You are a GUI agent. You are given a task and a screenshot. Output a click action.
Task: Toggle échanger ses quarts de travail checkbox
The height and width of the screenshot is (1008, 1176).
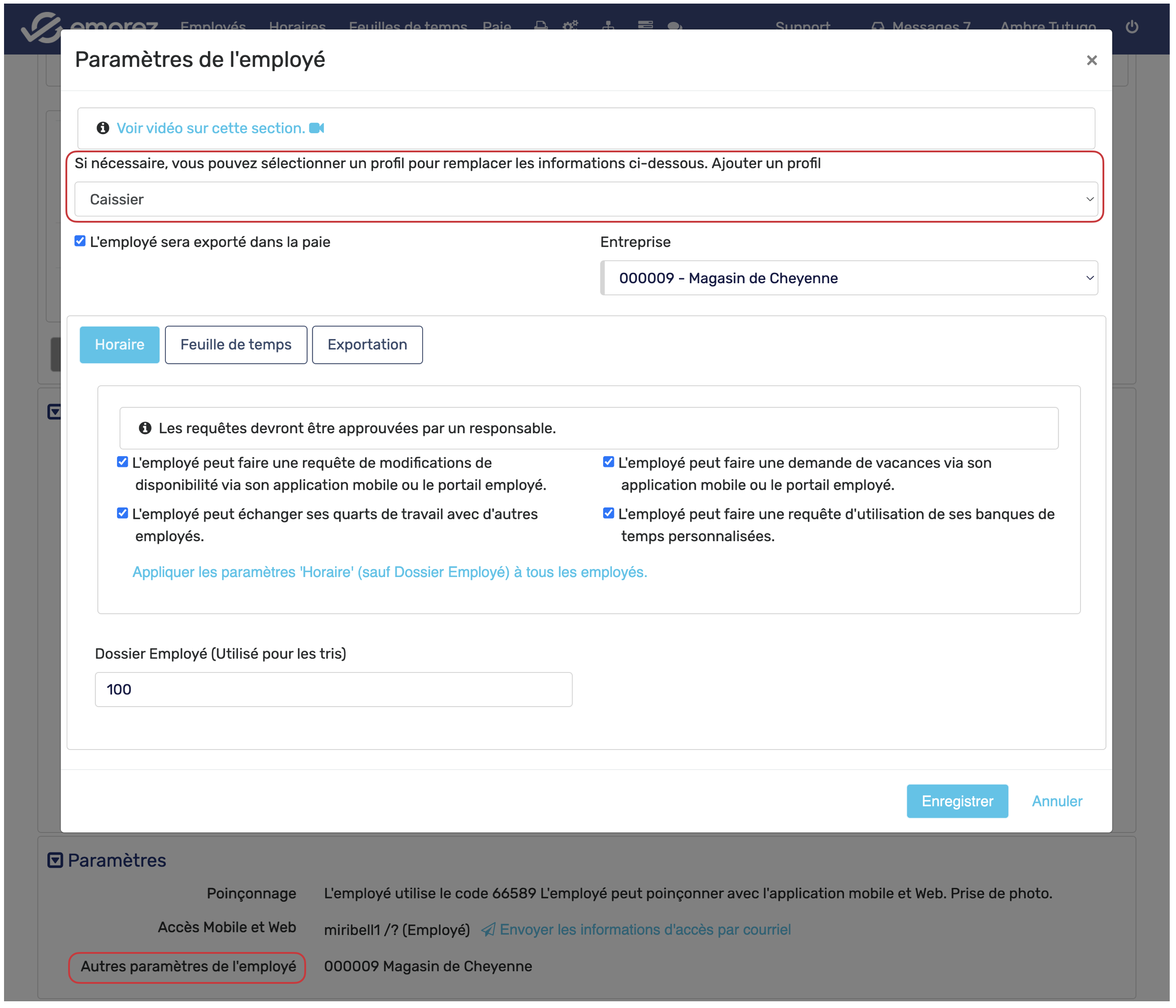pyautogui.click(x=123, y=513)
